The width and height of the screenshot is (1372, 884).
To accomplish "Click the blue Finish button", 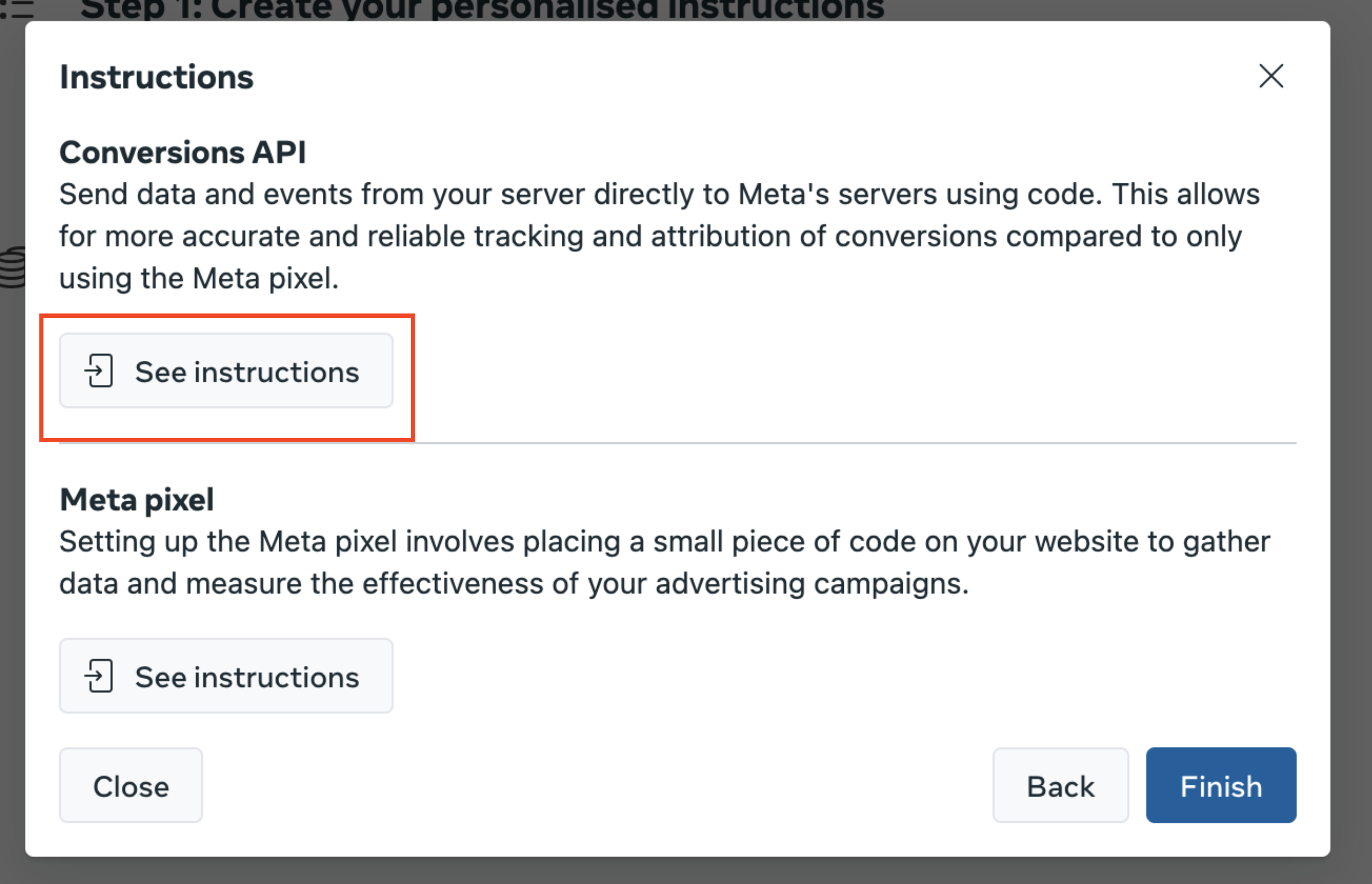I will click(x=1221, y=785).
